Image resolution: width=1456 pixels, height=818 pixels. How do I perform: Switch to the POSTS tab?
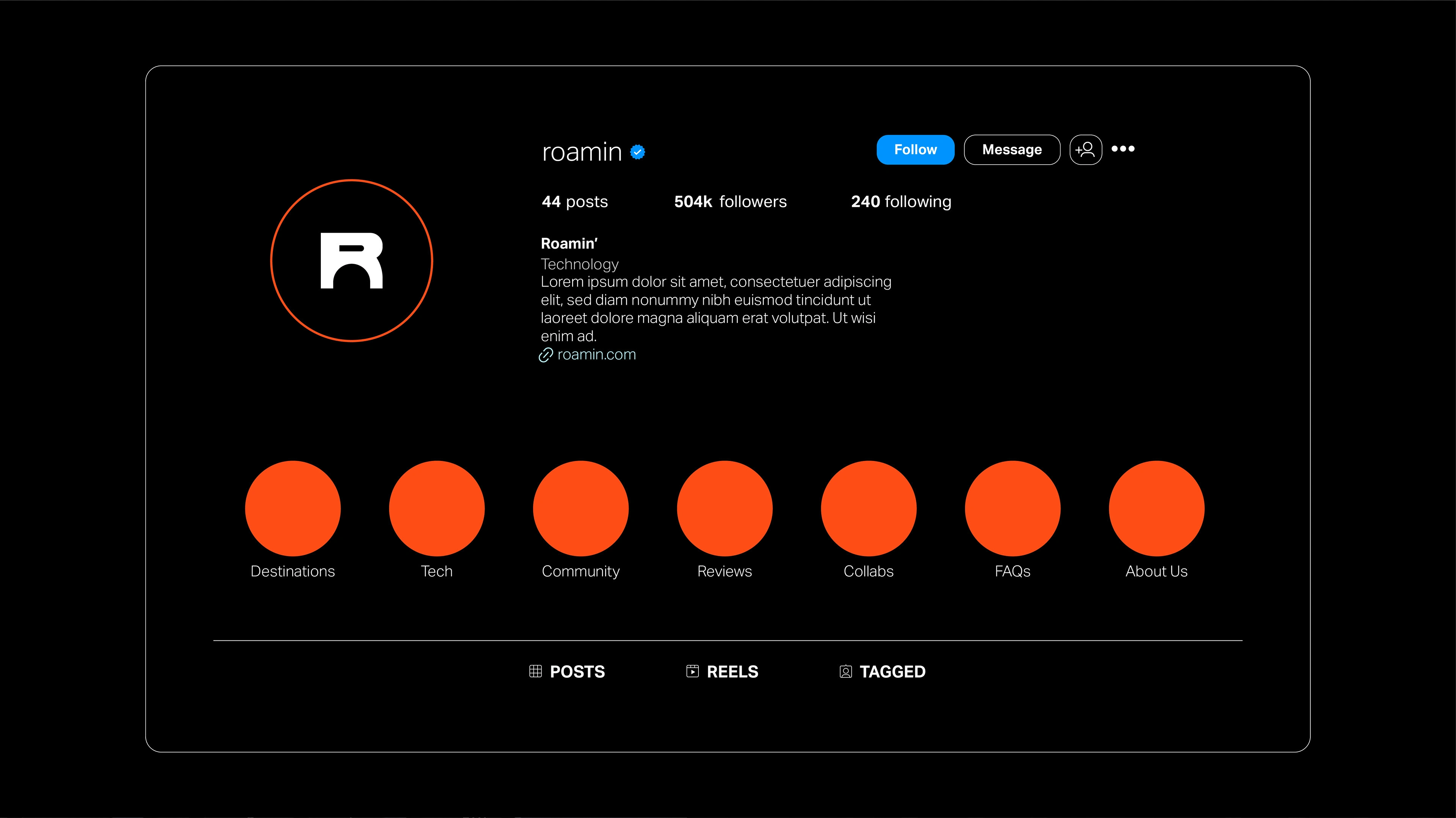(x=567, y=671)
